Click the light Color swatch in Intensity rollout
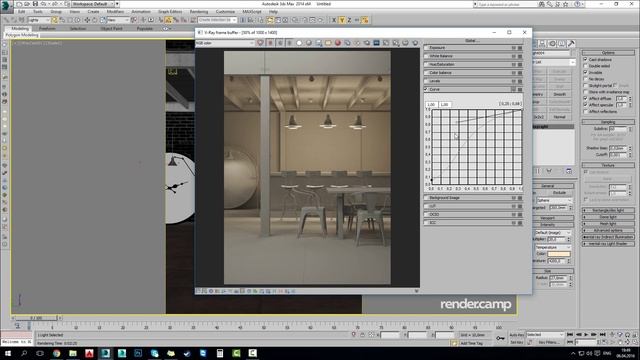The height and width of the screenshot is (360, 640). 559,254
